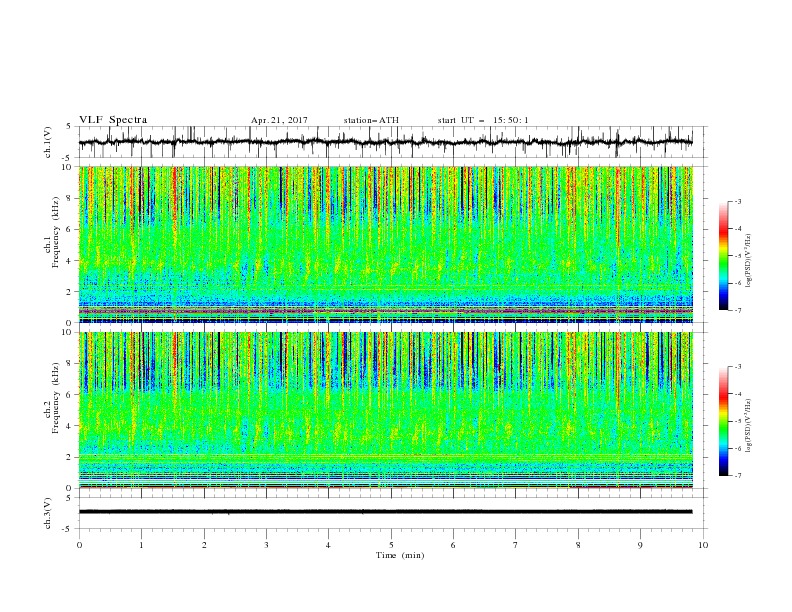Click the ch.2 "Frequency (kHz)" axis label
This screenshot has width=792, height=612.
coord(55,397)
